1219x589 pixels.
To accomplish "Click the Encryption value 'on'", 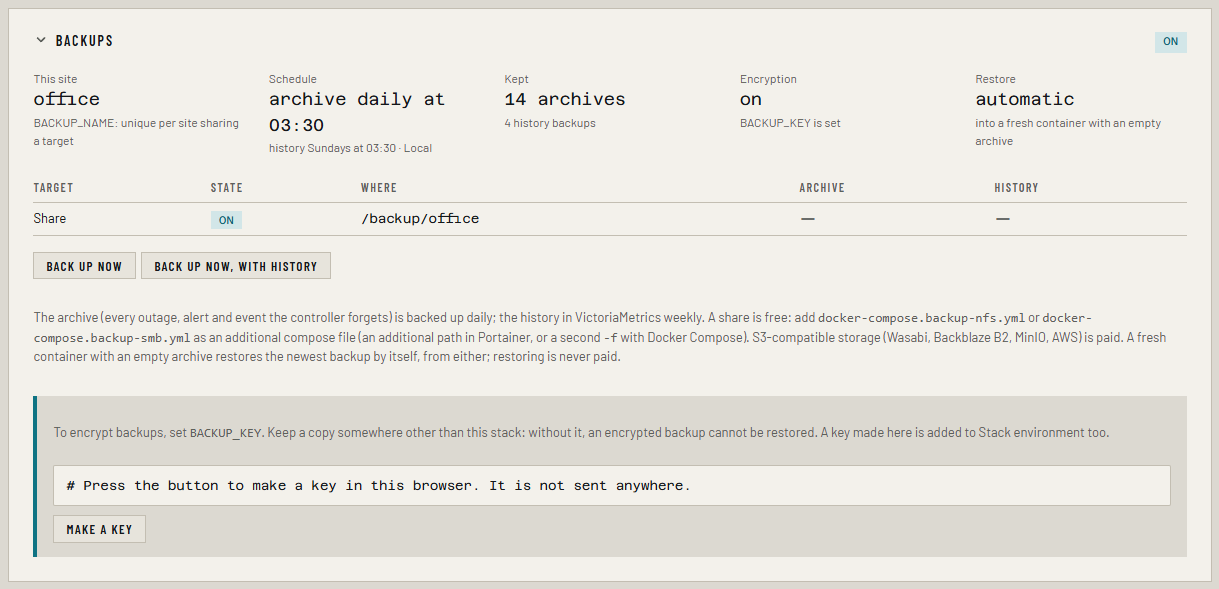I will point(751,99).
